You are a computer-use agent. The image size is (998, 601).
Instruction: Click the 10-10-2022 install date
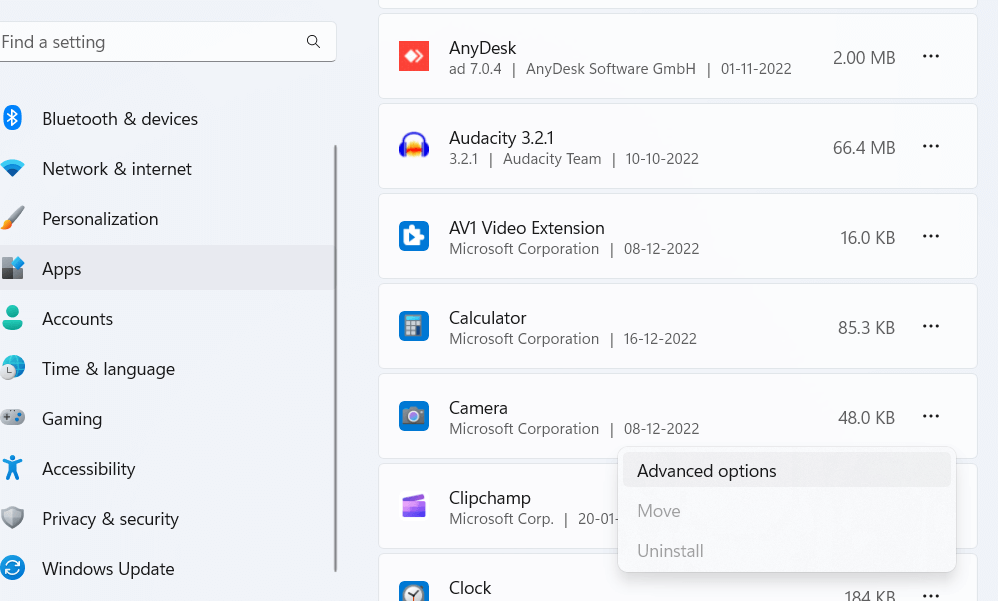pos(662,159)
